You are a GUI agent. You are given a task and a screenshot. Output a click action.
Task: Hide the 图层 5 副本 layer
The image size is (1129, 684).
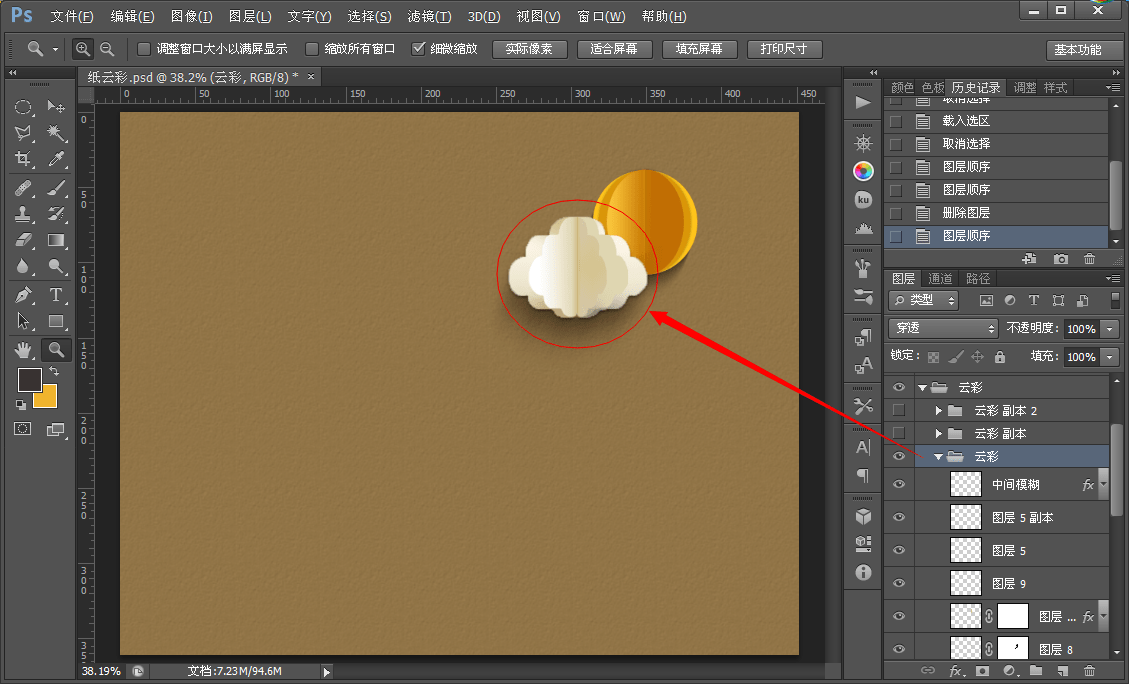tap(899, 518)
